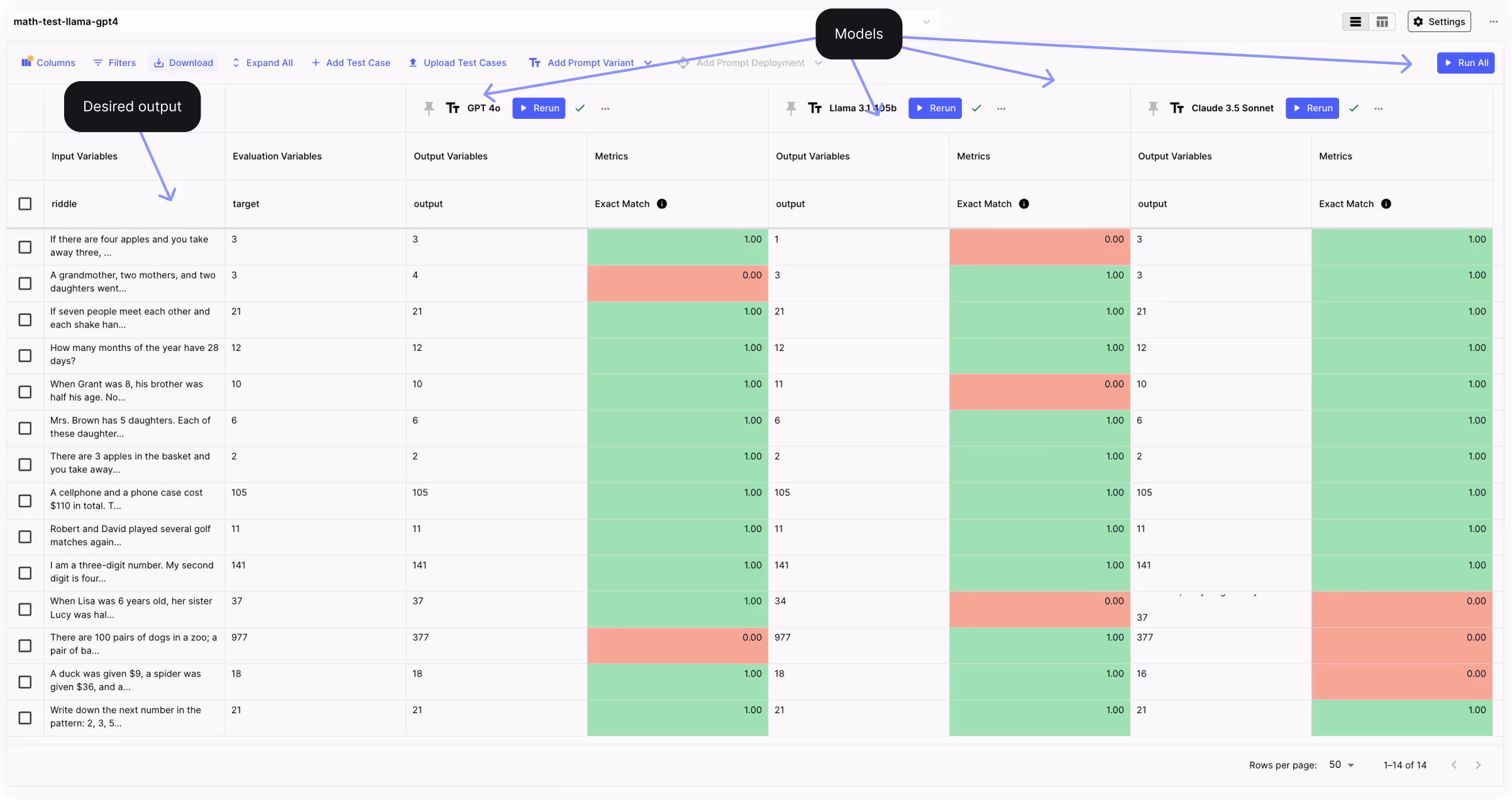Open the three-dot menu for GPT 4o
This screenshot has height=800, width=1512.
point(605,109)
